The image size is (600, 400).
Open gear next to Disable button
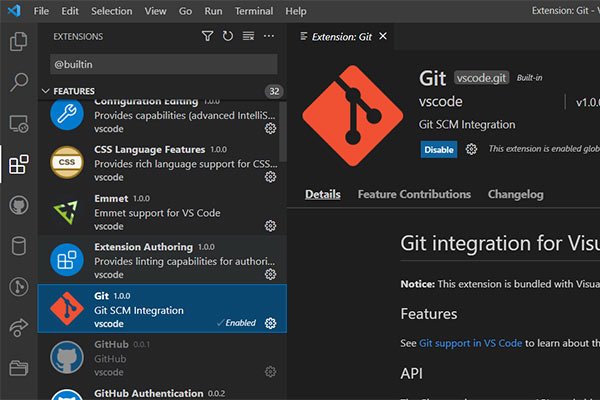tap(471, 149)
